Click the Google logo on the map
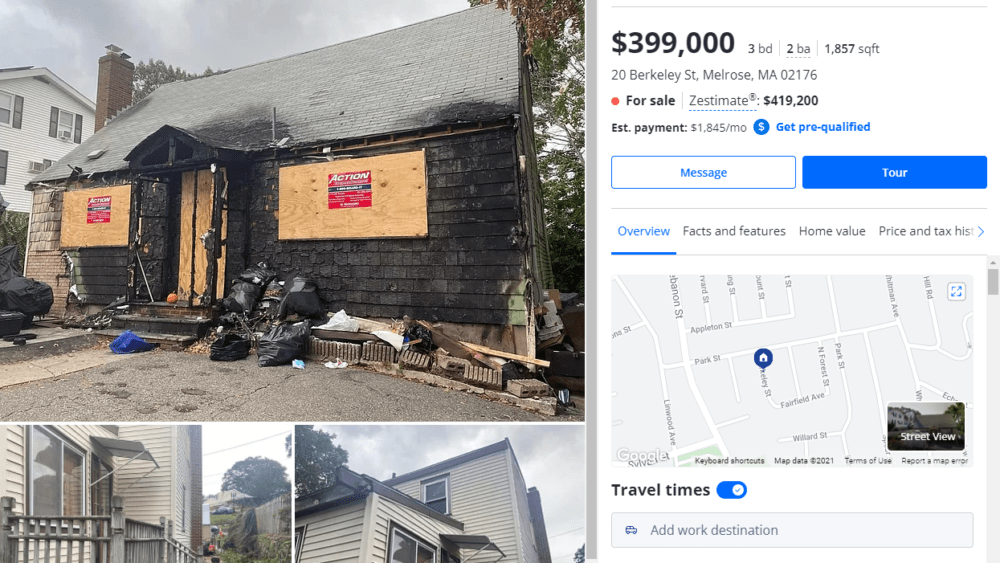The height and width of the screenshot is (563, 1000). [642, 455]
